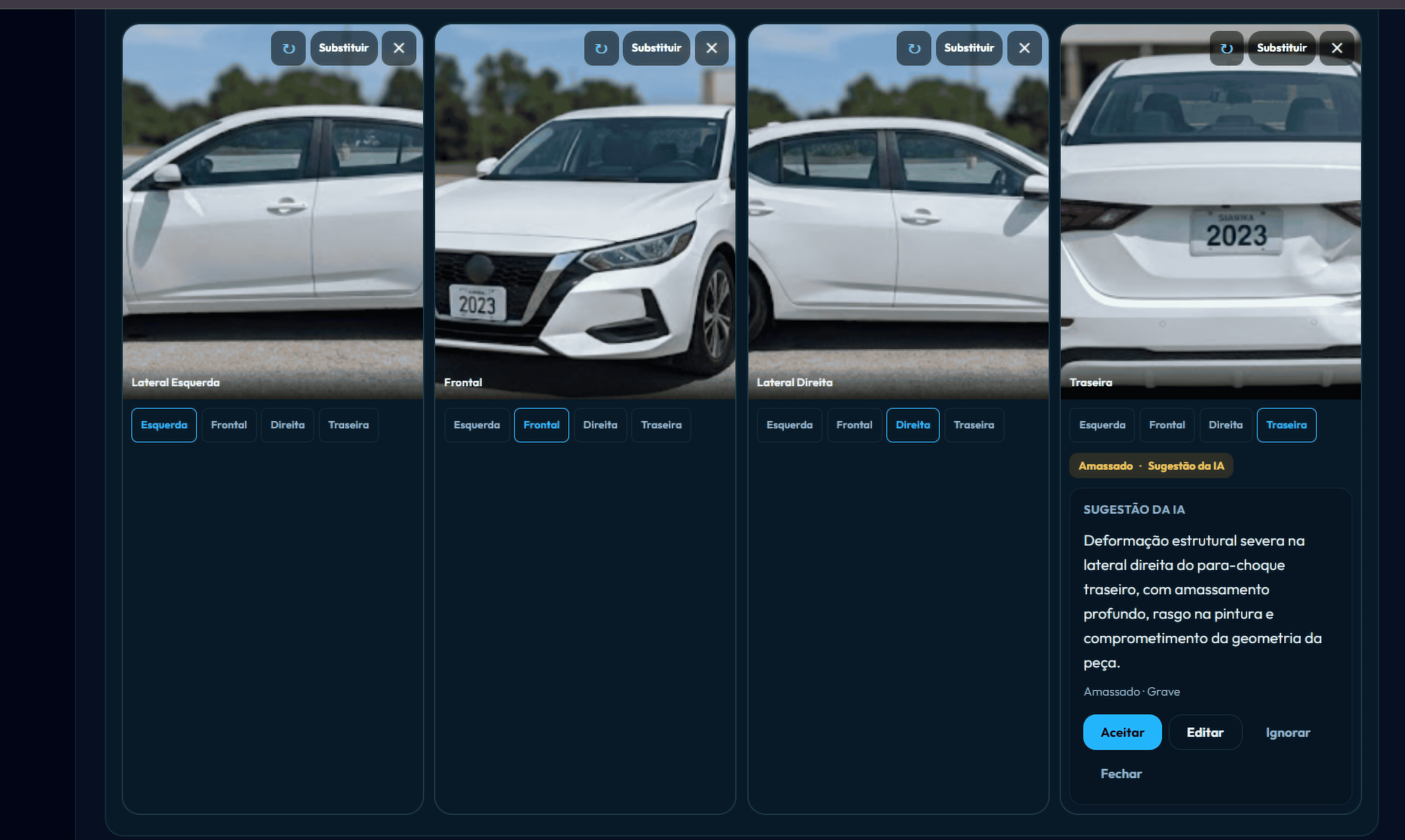
Task: Remove the Frontal photo
Action: coord(712,48)
